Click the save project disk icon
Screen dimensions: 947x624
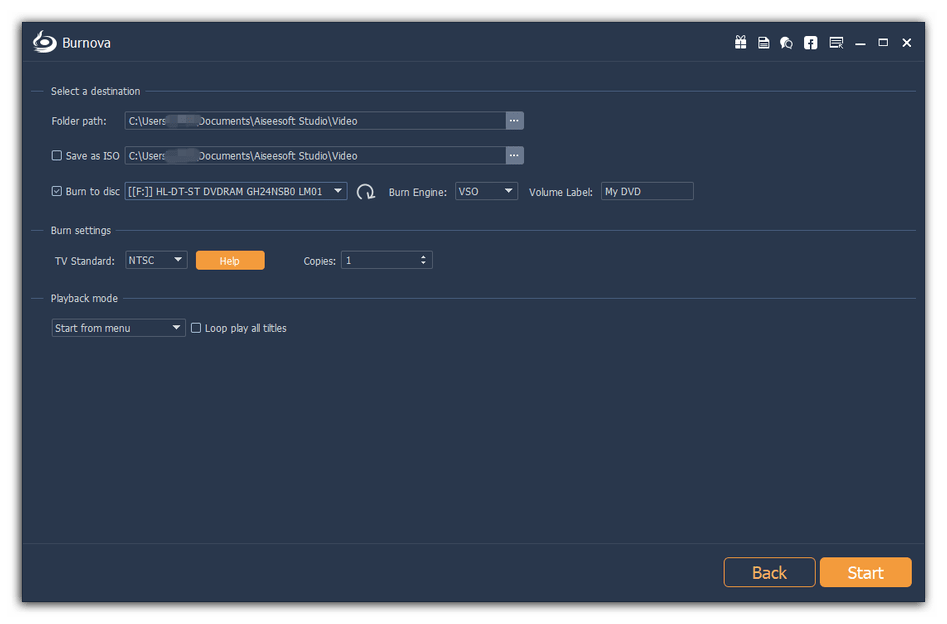(x=763, y=43)
